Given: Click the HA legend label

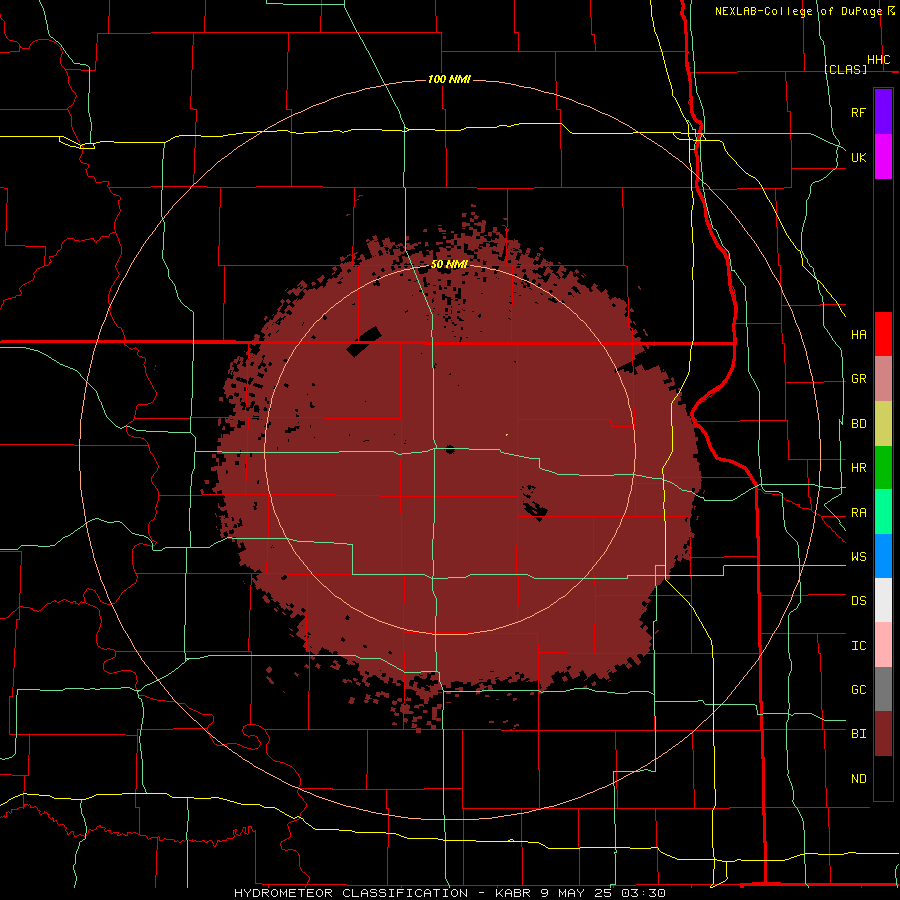Looking at the screenshot, I should (x=858, y=334).
